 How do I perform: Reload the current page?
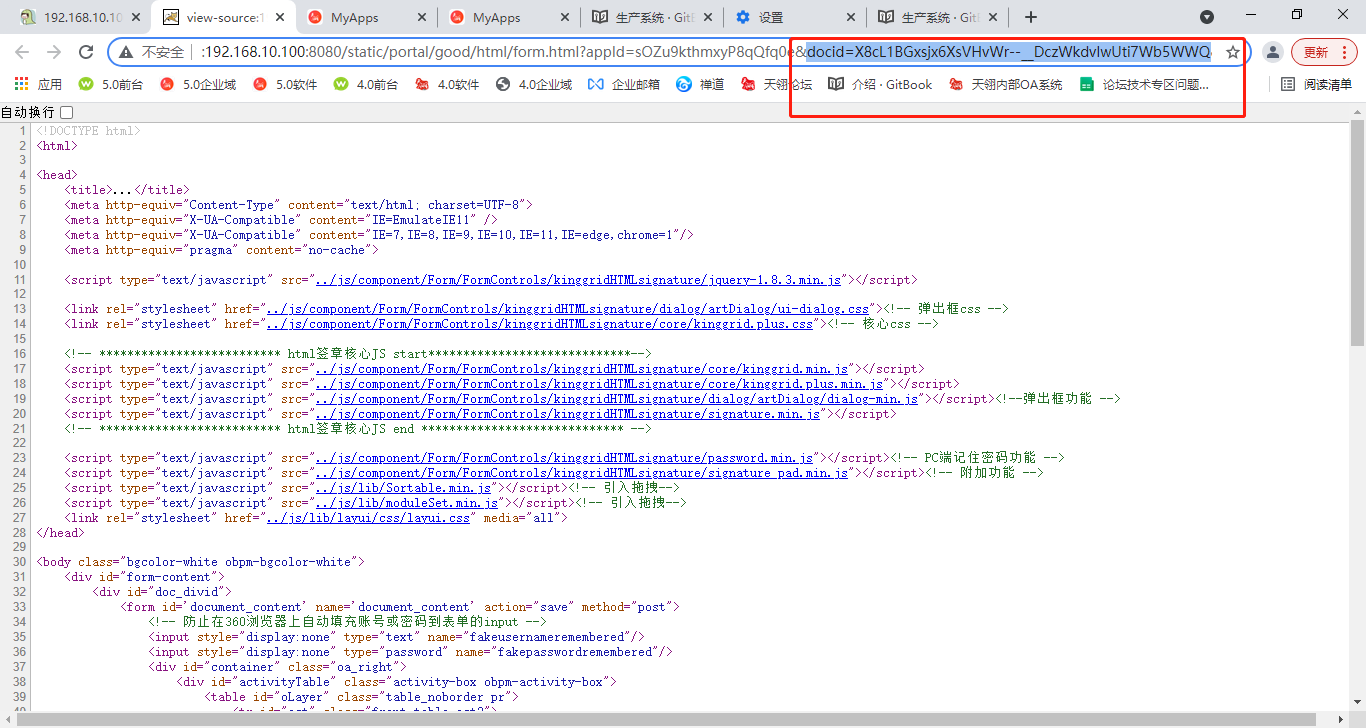pos(86,52)
